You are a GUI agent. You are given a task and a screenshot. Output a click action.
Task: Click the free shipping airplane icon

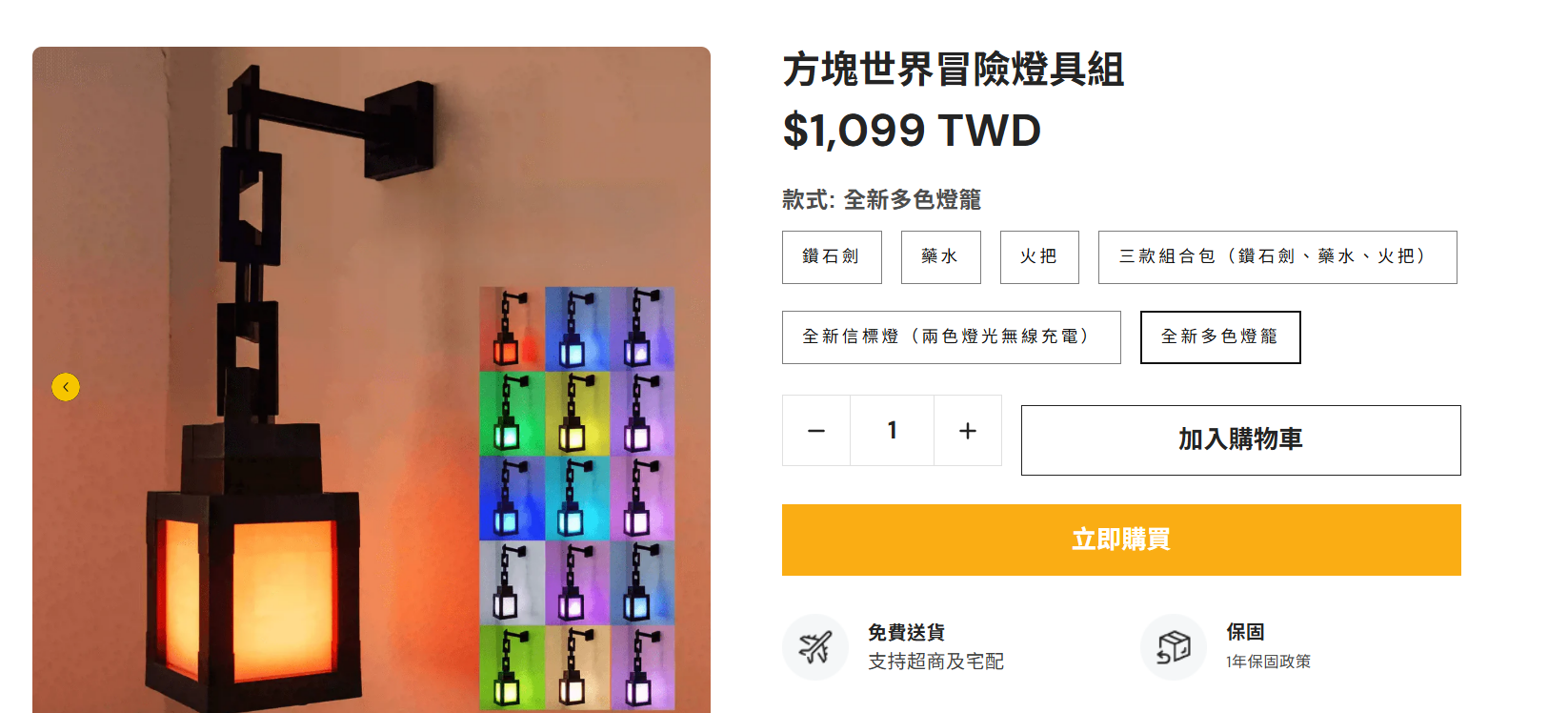click(815, 647)
